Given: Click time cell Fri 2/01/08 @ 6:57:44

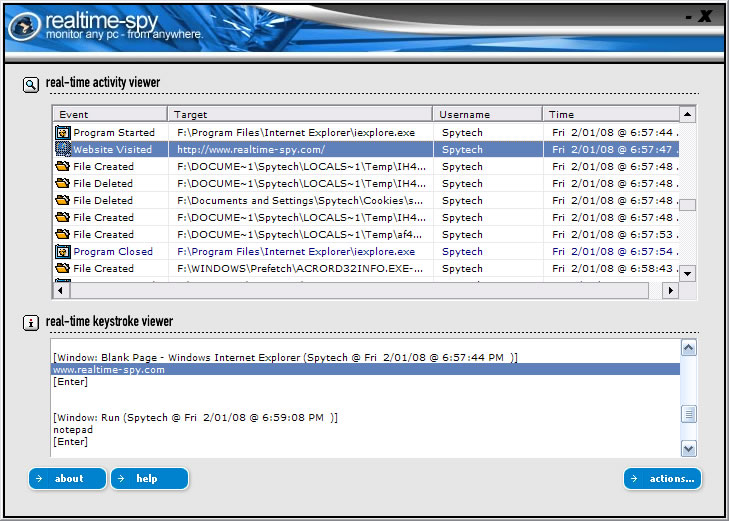Looking at the screenshot, I should 611,132.
